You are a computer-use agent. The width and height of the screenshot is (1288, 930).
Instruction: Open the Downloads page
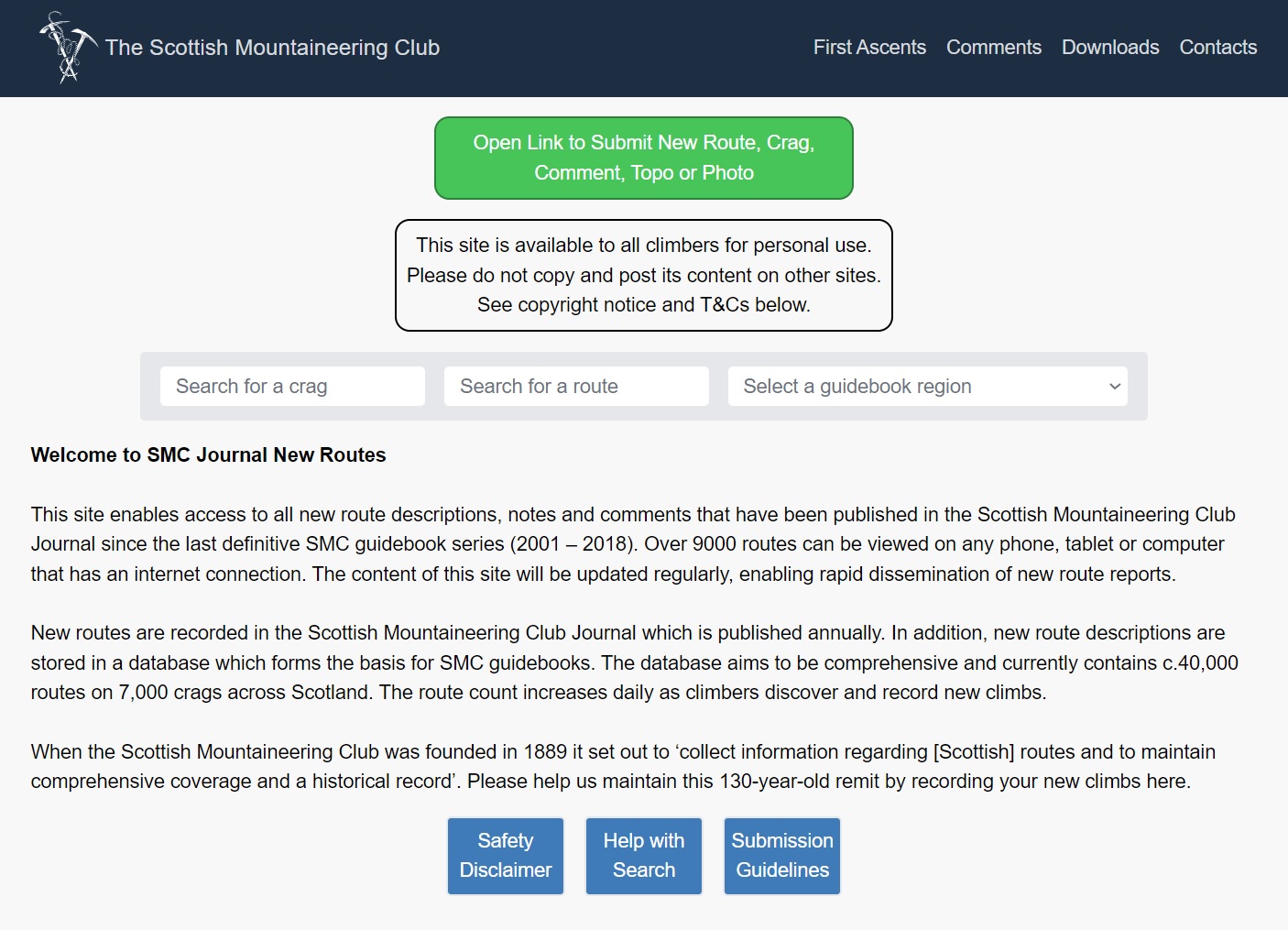[1110, 48]
